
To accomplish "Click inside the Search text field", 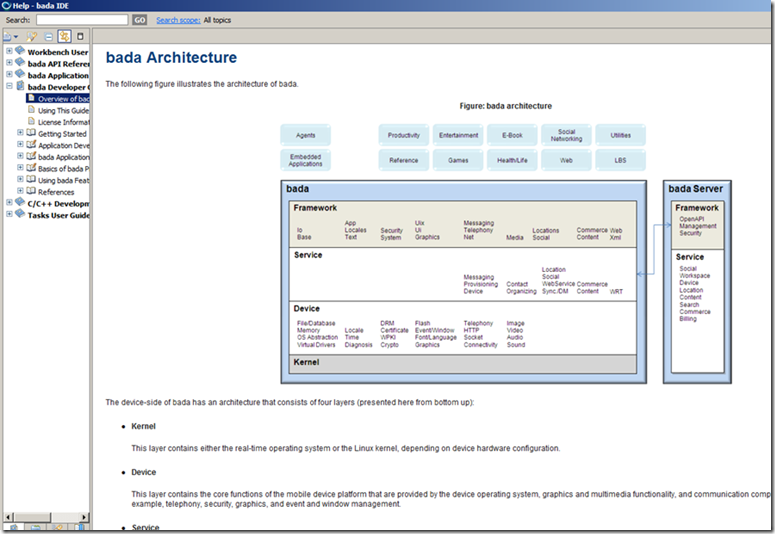I will 82,20.
